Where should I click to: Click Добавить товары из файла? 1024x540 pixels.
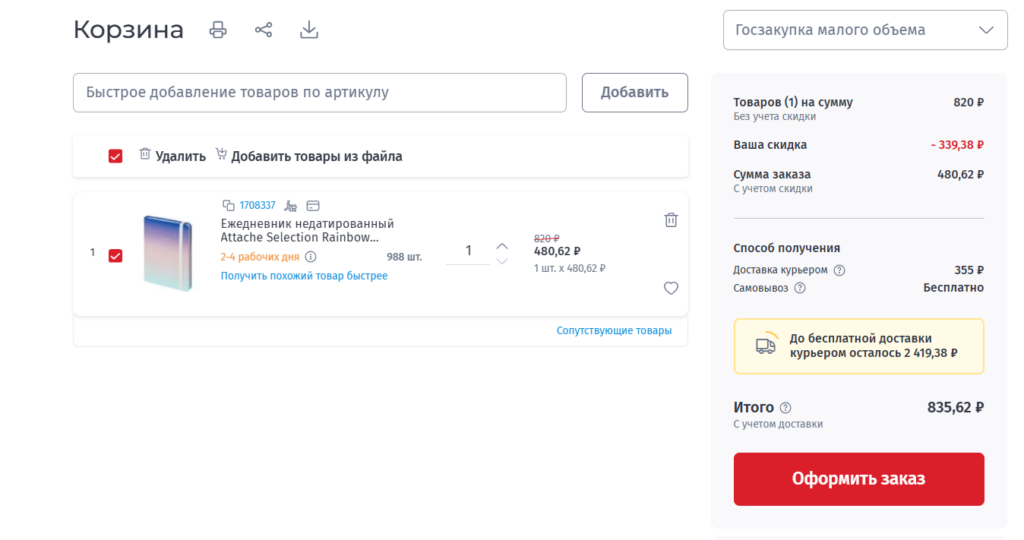(x=317, y=156)
